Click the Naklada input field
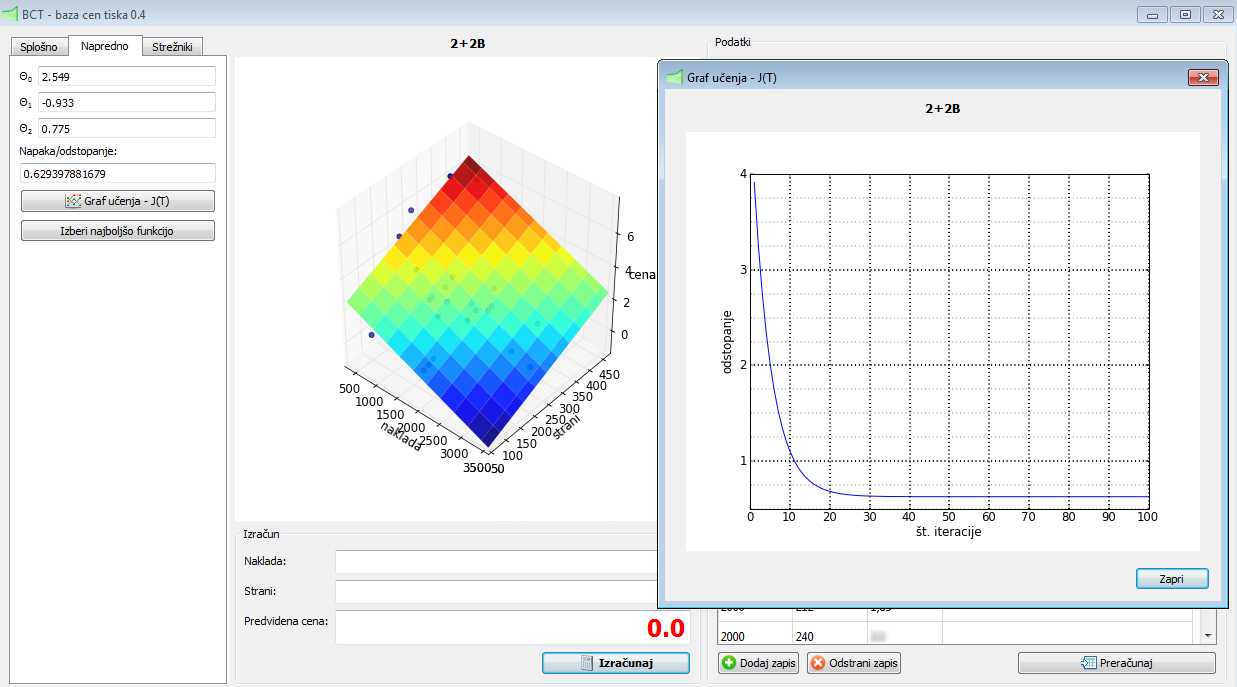 click(x=495, y=561)
